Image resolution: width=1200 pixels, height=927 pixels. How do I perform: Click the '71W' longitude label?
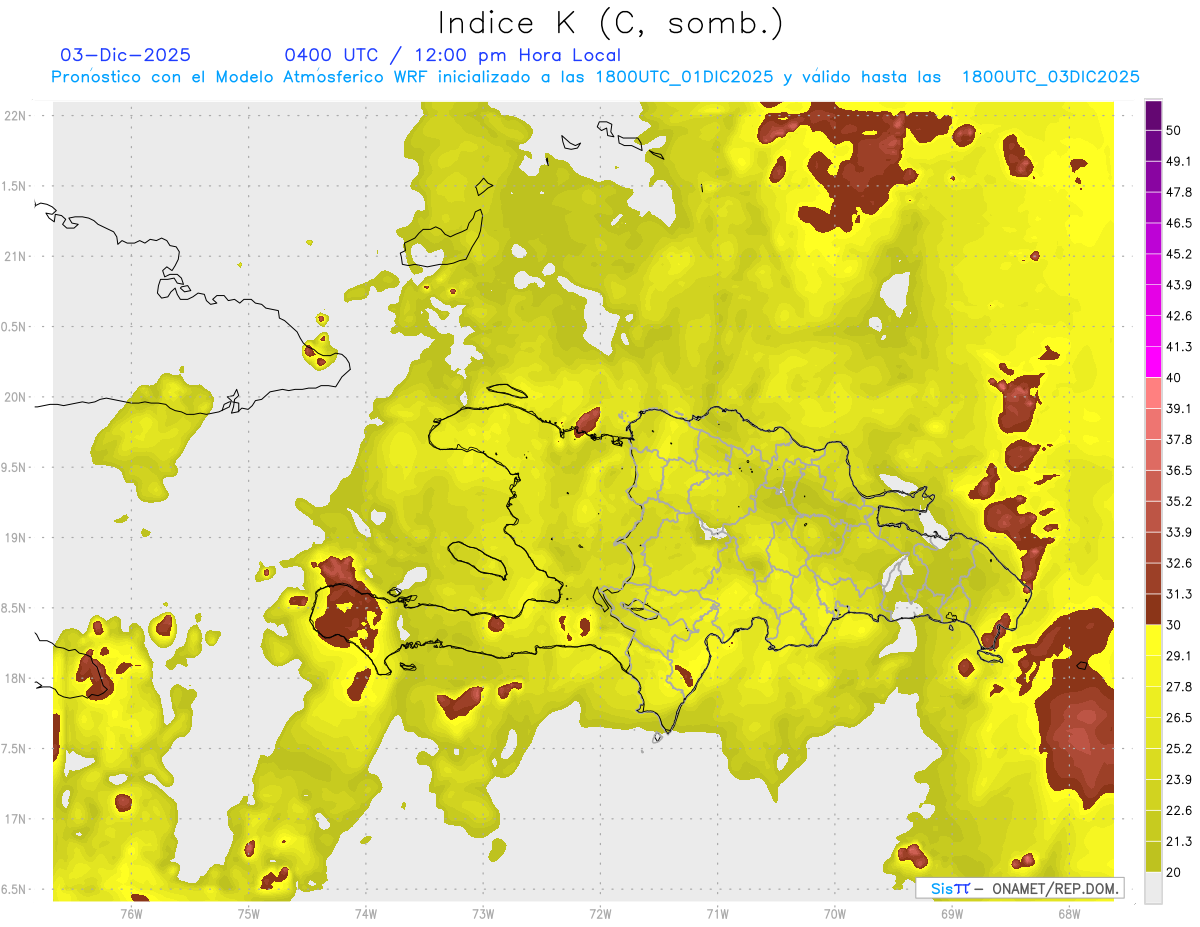(x=717, y=913)
